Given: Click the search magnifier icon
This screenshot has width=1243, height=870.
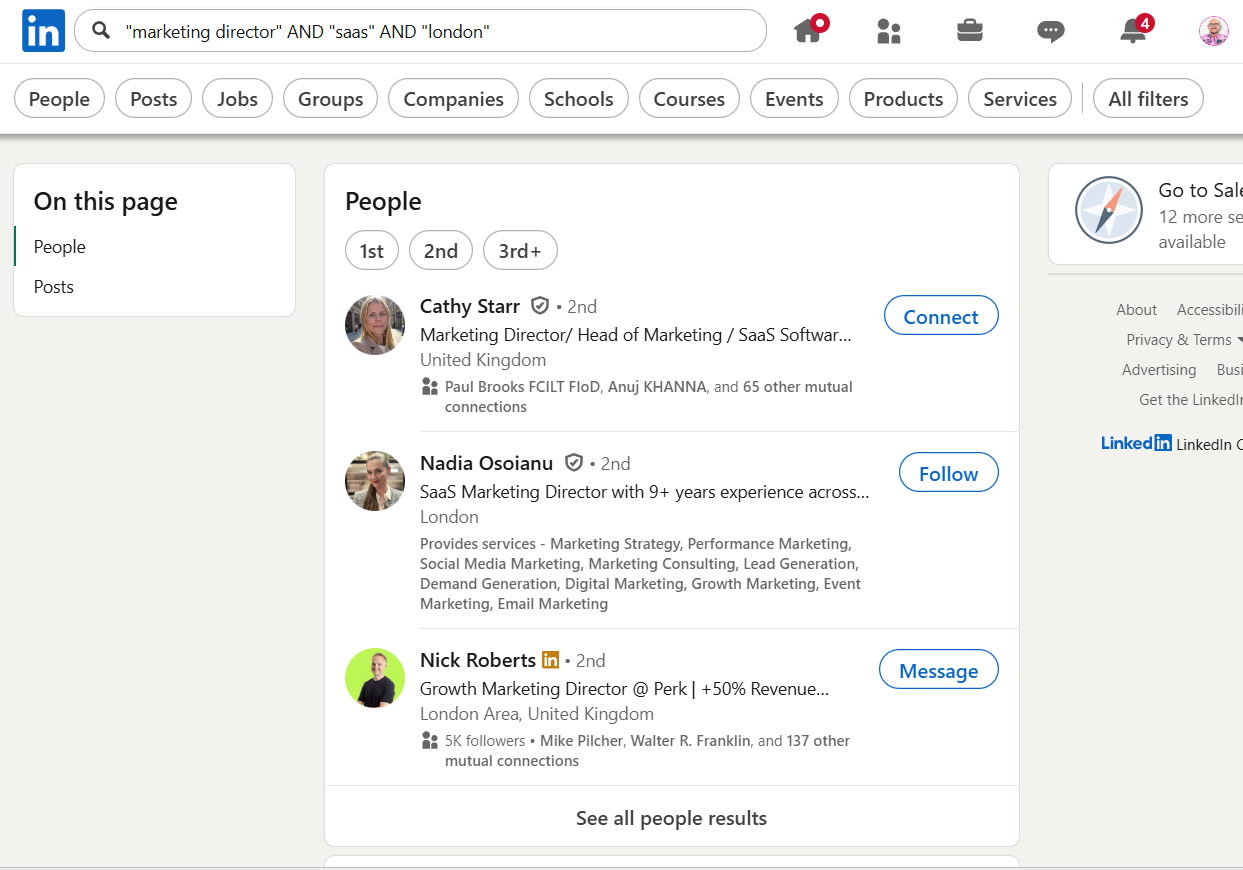Looking at the screenshot, I should 101,31.
